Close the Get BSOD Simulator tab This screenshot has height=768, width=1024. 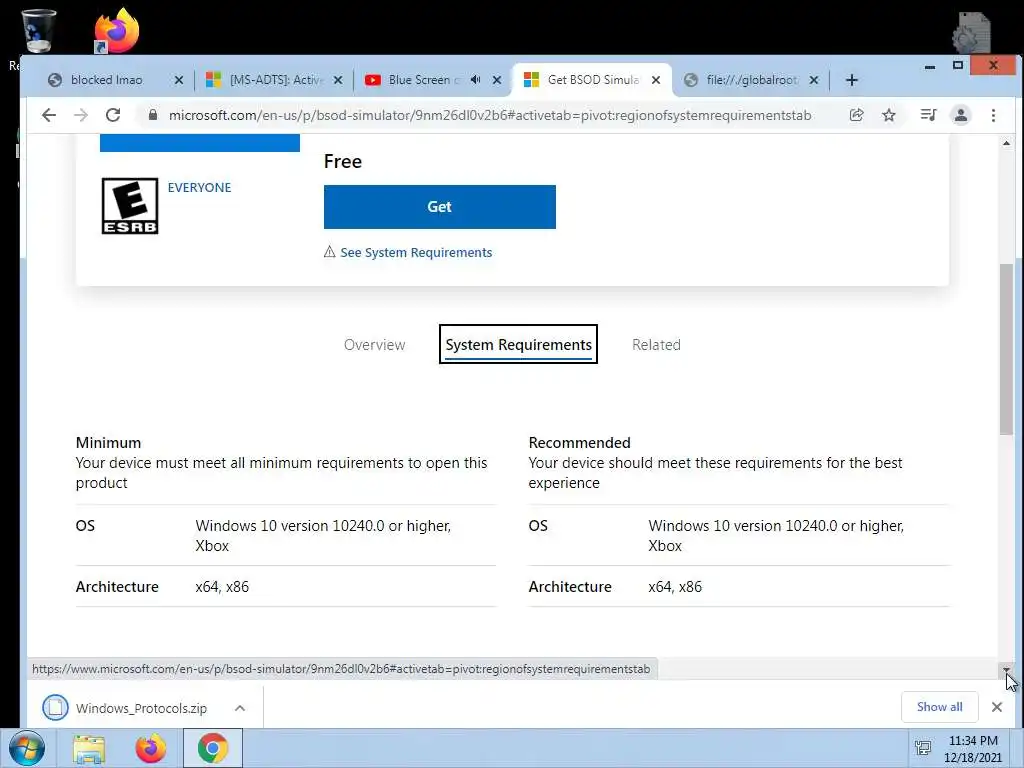tap(656, 80)
